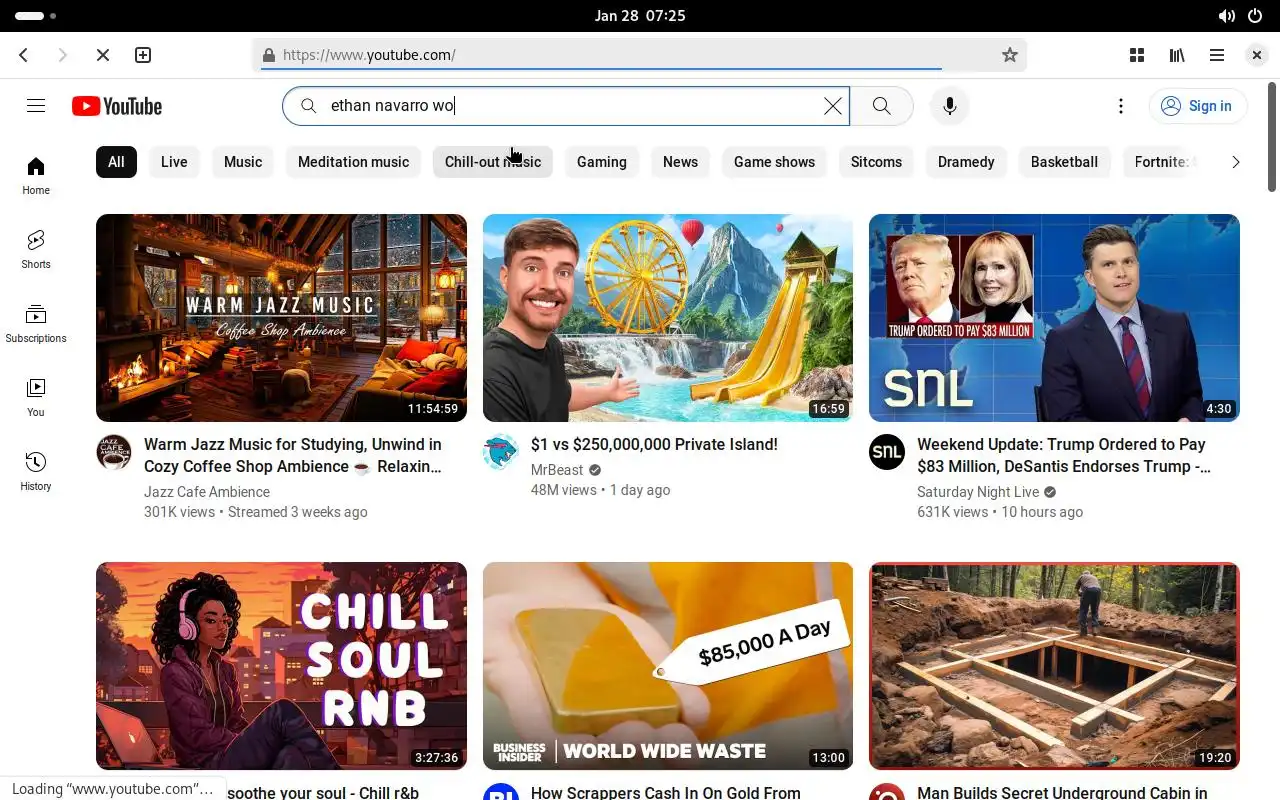The width and height of the screenshot is (1280, 800).
Task: Open YouTube settings three-dot menu
Action: 1121,106
